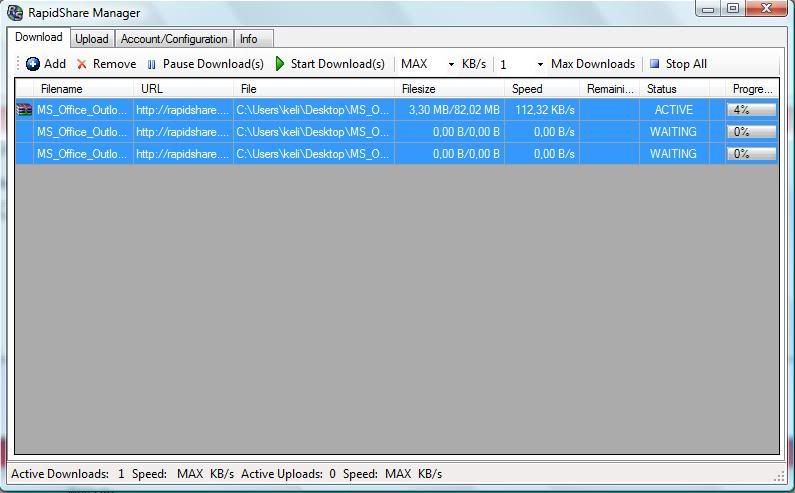The width and height of the screenshot is (795, 493).
Task: Click the red Remove X icon
Action: (x=82, y=64)
